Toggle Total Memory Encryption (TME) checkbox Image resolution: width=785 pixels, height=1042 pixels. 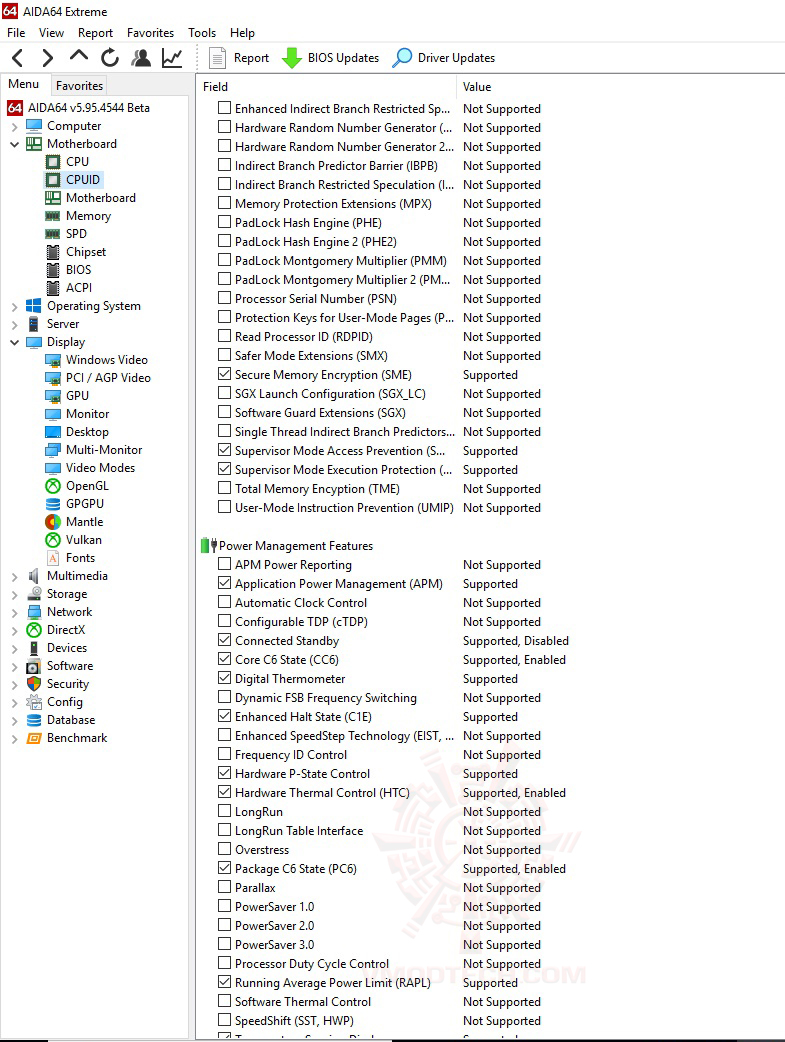tap(225, 488)
